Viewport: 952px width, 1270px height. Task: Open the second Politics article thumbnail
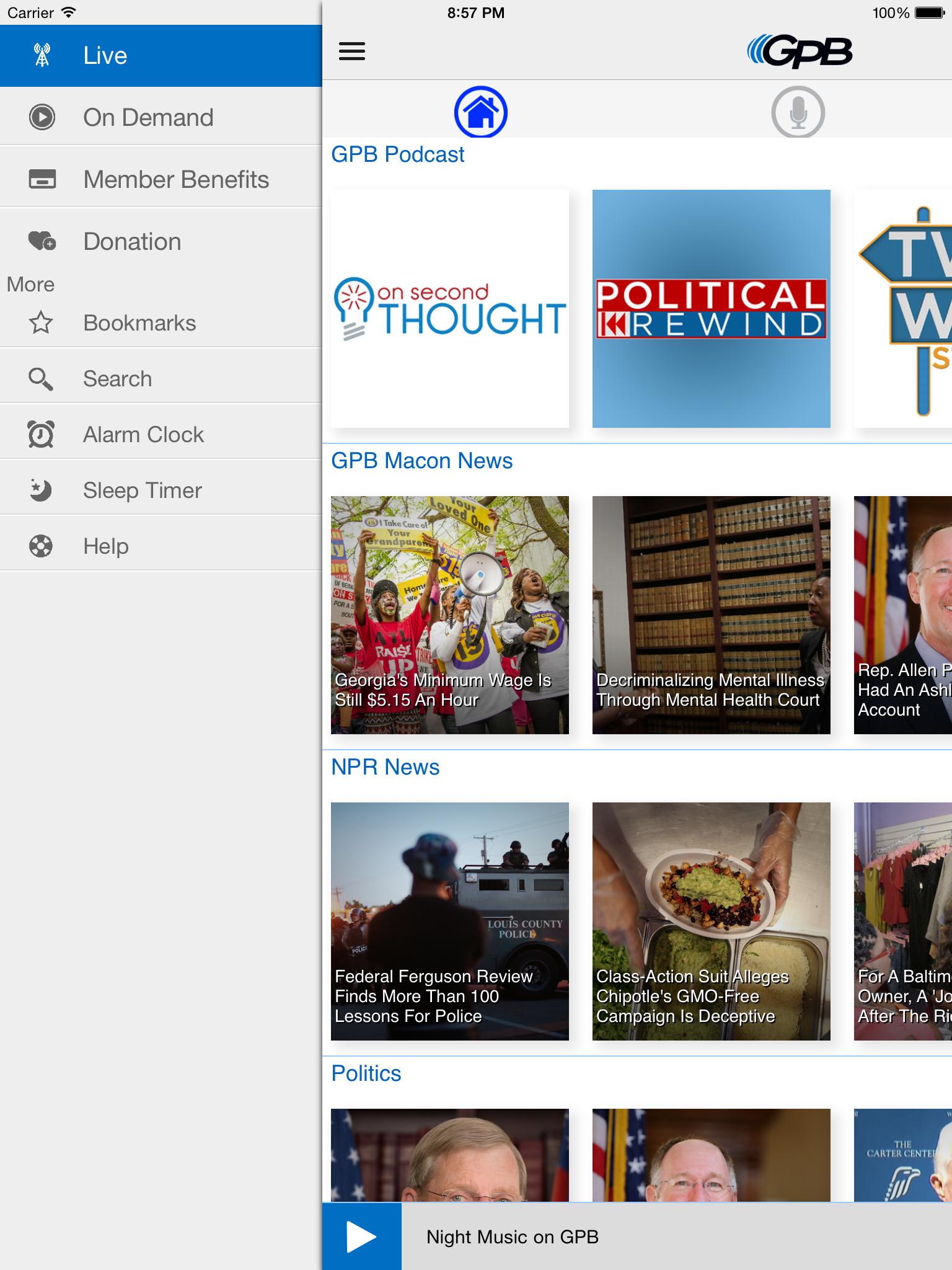tap(712, 1155)
